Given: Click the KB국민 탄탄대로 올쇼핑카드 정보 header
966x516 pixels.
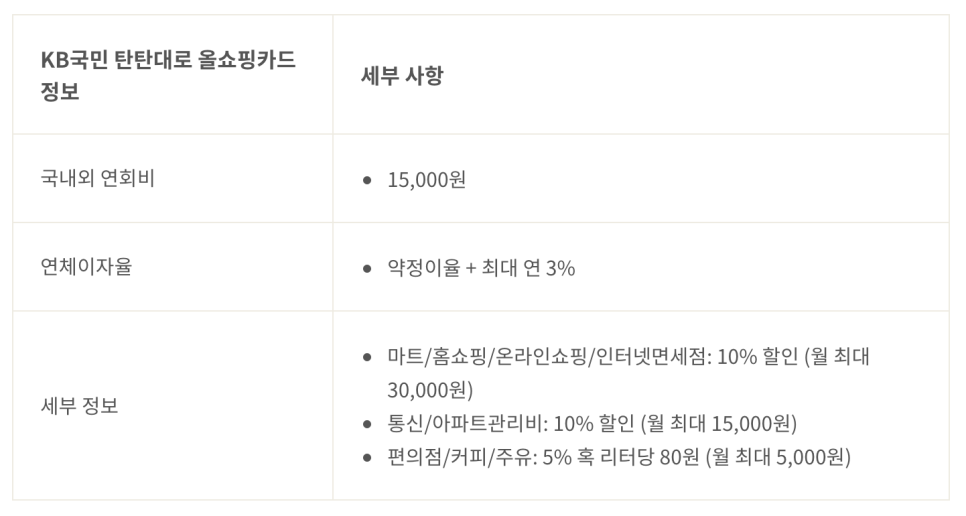Looking at the screenshot, I should [168, 75].
